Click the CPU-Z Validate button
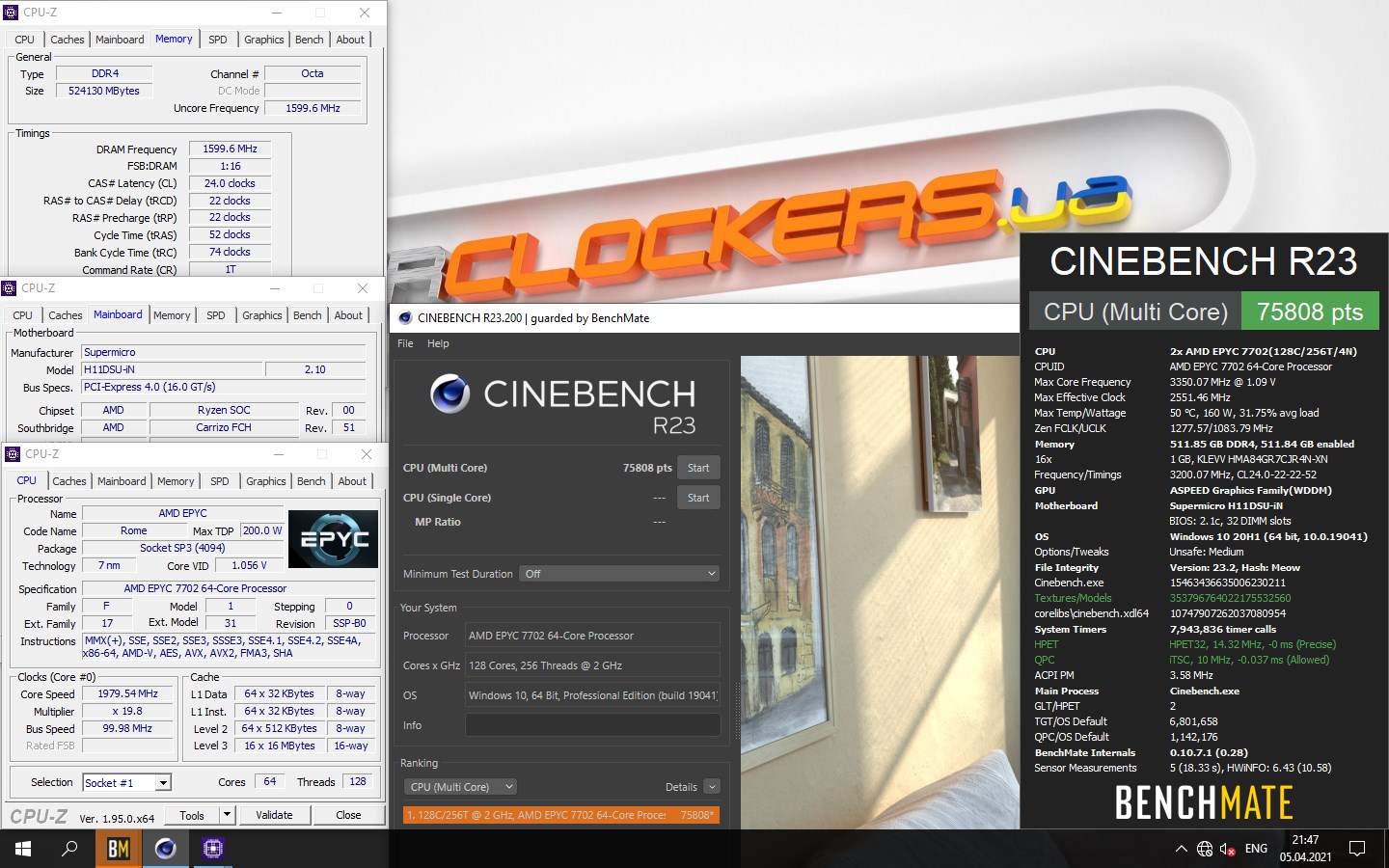This screenshot has width=1389, height=868. pos(274,815)
